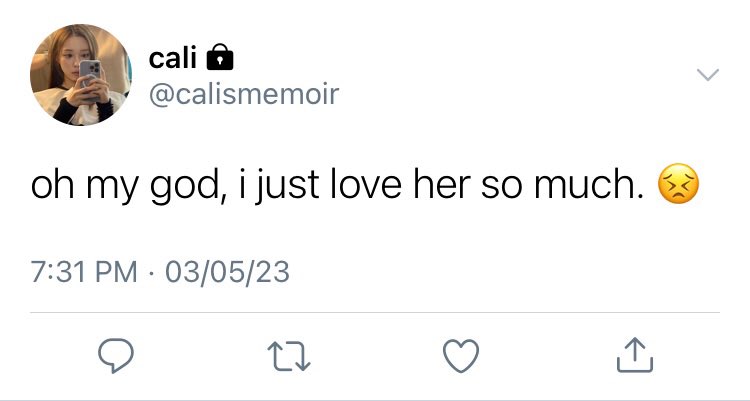Click the word "oh" starting the tweet
Screen dimensions: 750x401
[53, 185]
